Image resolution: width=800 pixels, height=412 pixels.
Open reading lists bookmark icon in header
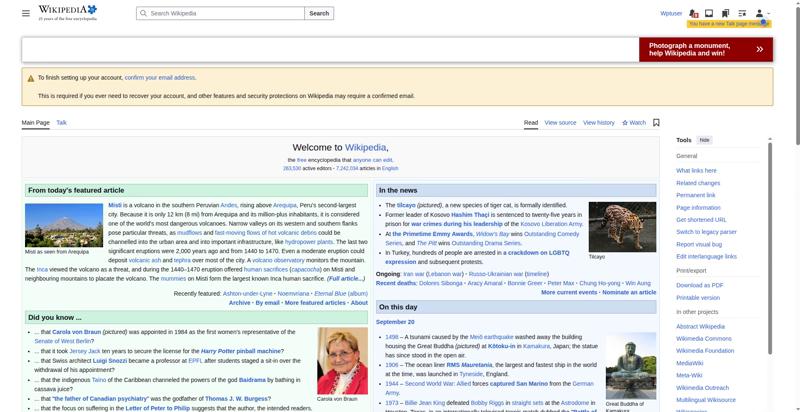(725, 13)
